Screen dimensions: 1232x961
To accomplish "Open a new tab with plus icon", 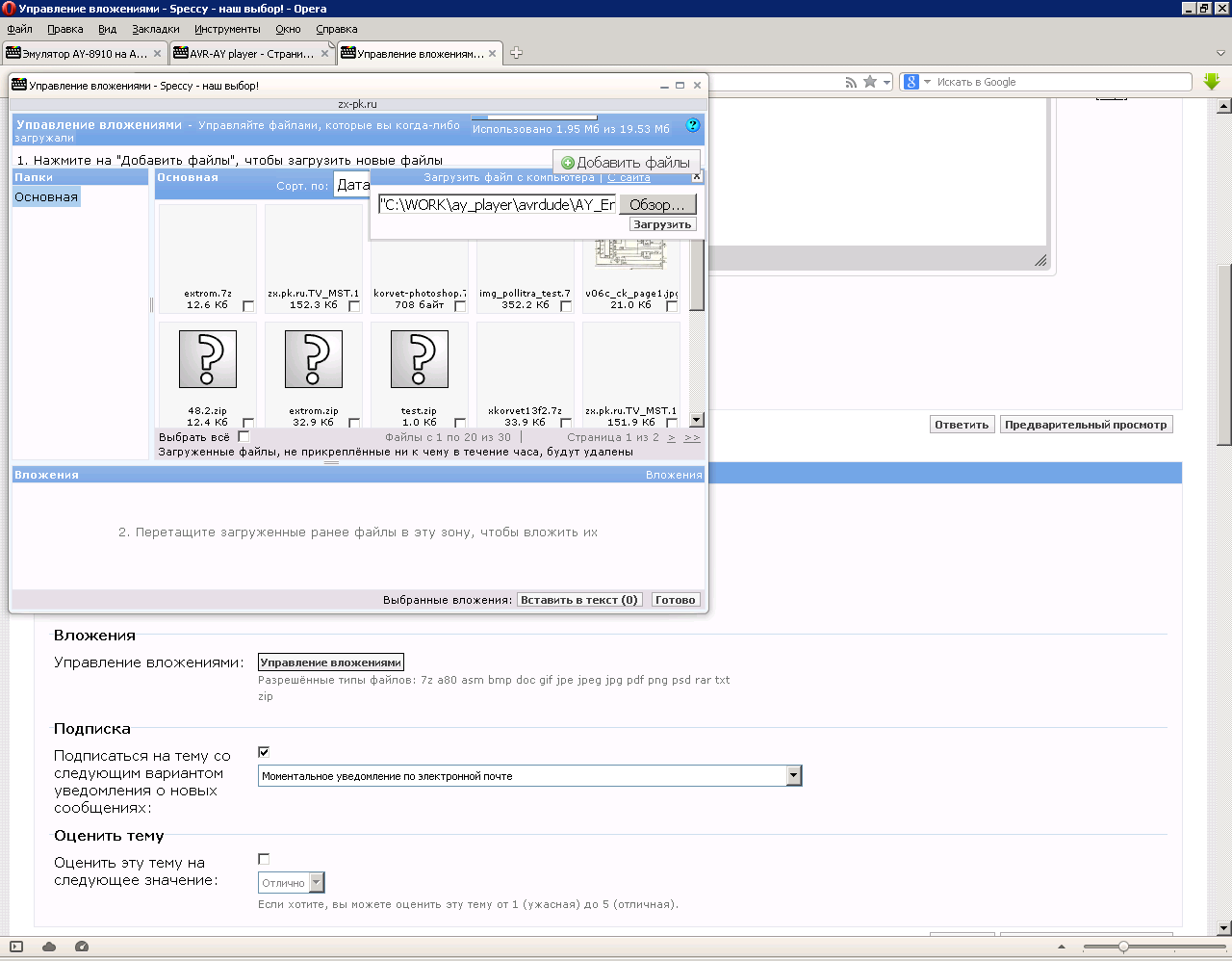I will coord(516,53).
